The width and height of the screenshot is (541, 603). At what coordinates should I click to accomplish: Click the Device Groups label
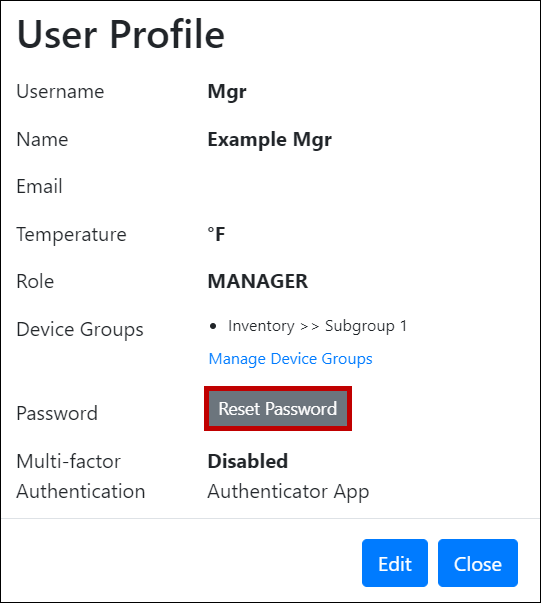point(80,330)
